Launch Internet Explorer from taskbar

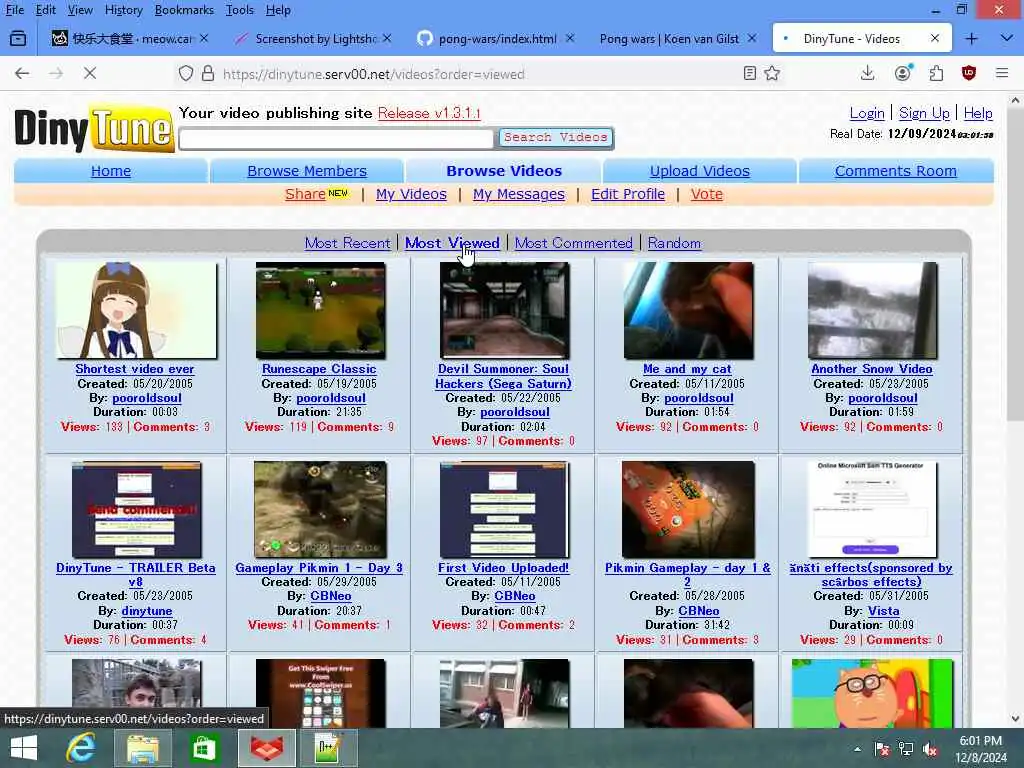click(x=81, y=748)
